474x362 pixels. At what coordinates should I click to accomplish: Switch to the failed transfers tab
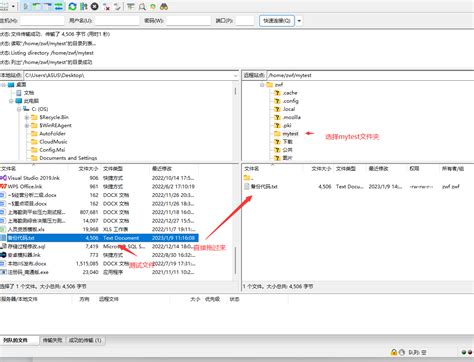pos(52,340)
